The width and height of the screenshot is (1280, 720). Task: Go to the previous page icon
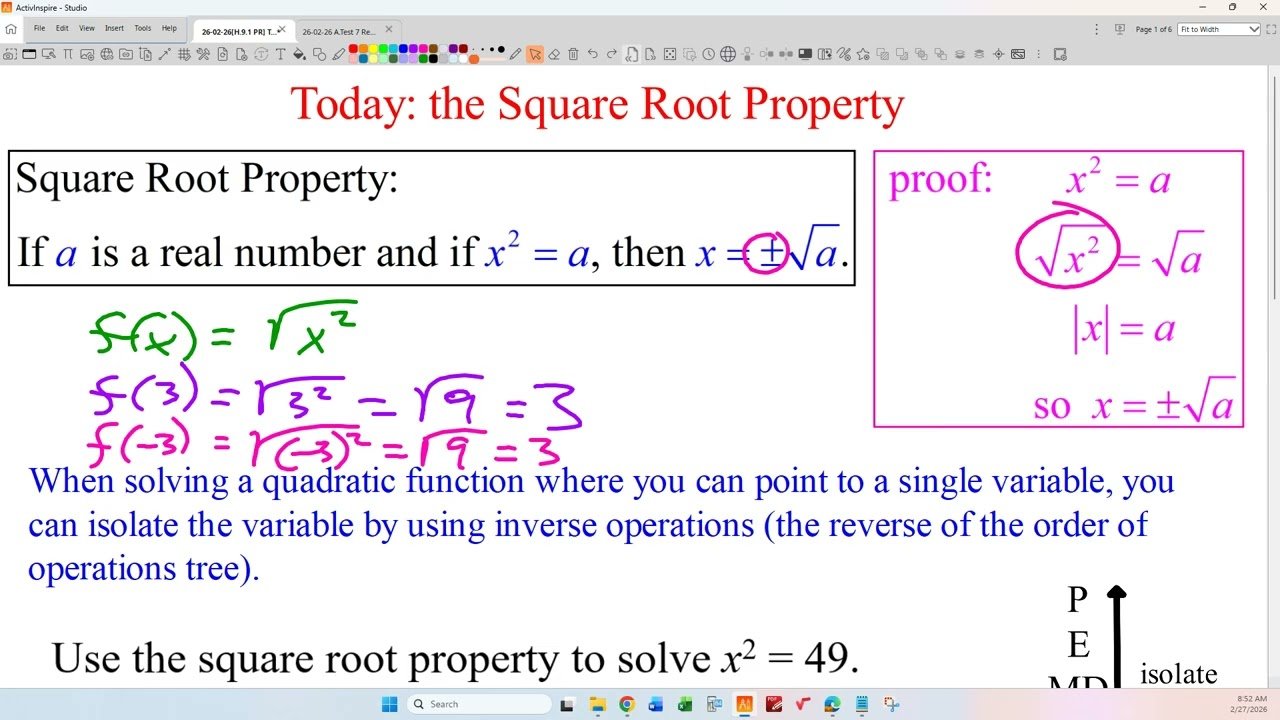pos(631,54)
